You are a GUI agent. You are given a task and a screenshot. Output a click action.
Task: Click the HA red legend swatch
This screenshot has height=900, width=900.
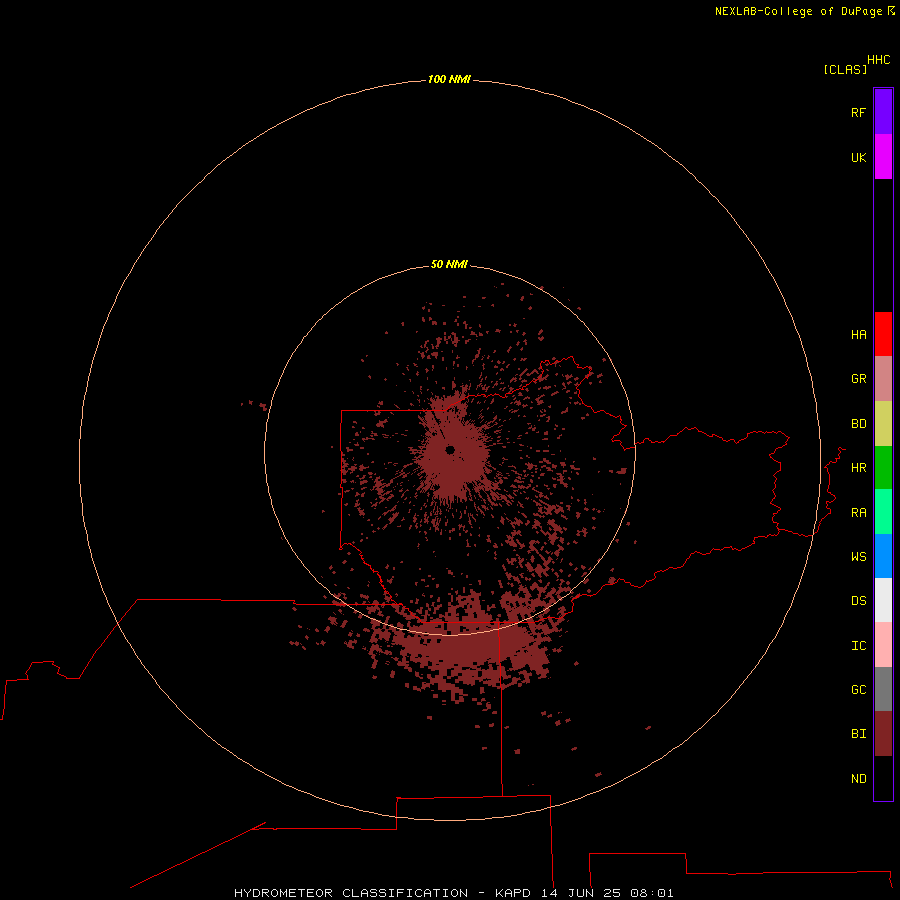pyautogui.click(x=883, y=334)
